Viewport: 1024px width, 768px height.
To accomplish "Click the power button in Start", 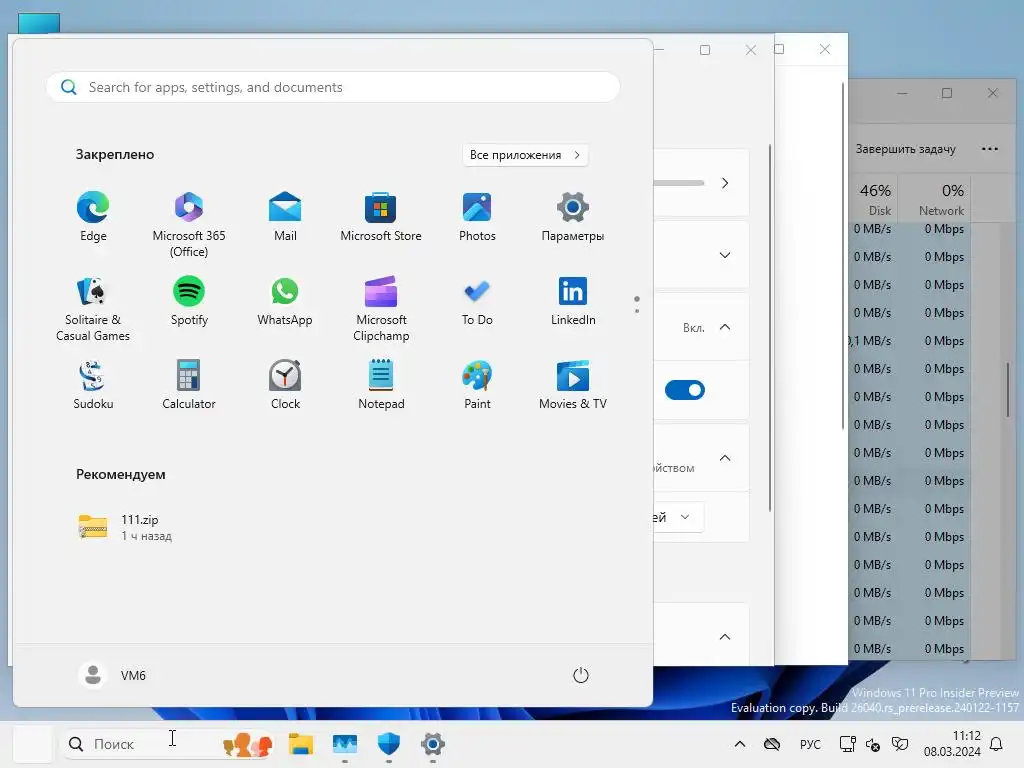I will [x=581, y=675].
